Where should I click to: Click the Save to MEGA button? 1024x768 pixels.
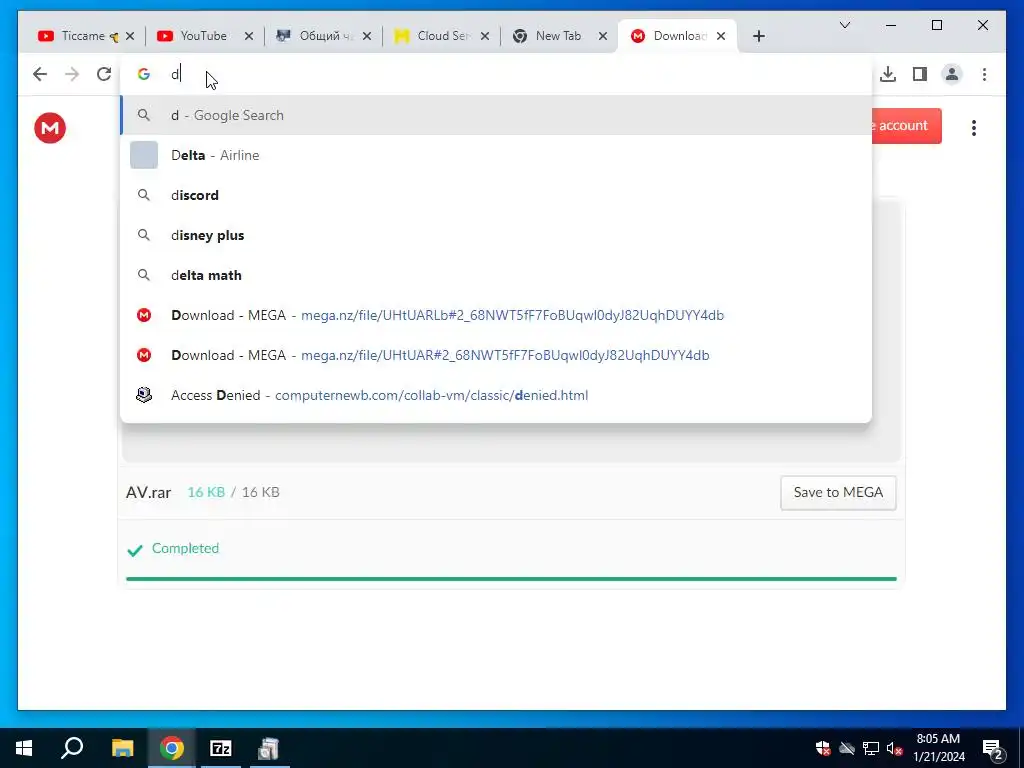tap(838, 492)
